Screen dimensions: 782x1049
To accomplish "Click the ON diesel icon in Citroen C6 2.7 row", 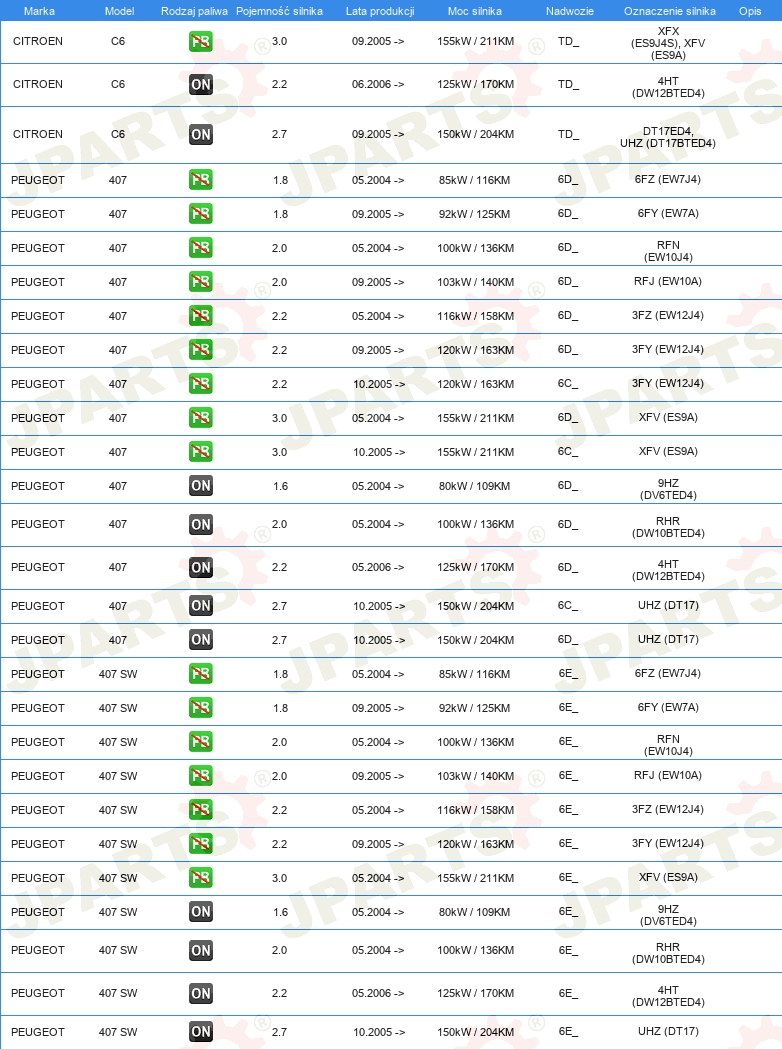I will [x=201, y=134].
